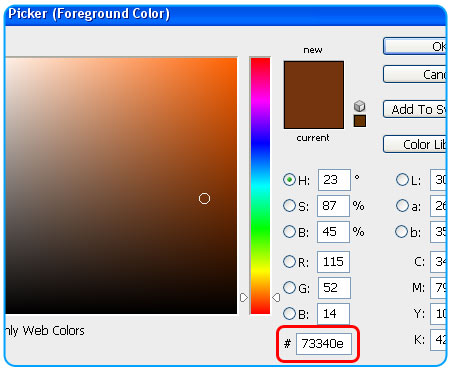Click the G field showing 52
This screenshot has width=450, height=370.
[334, 288]
